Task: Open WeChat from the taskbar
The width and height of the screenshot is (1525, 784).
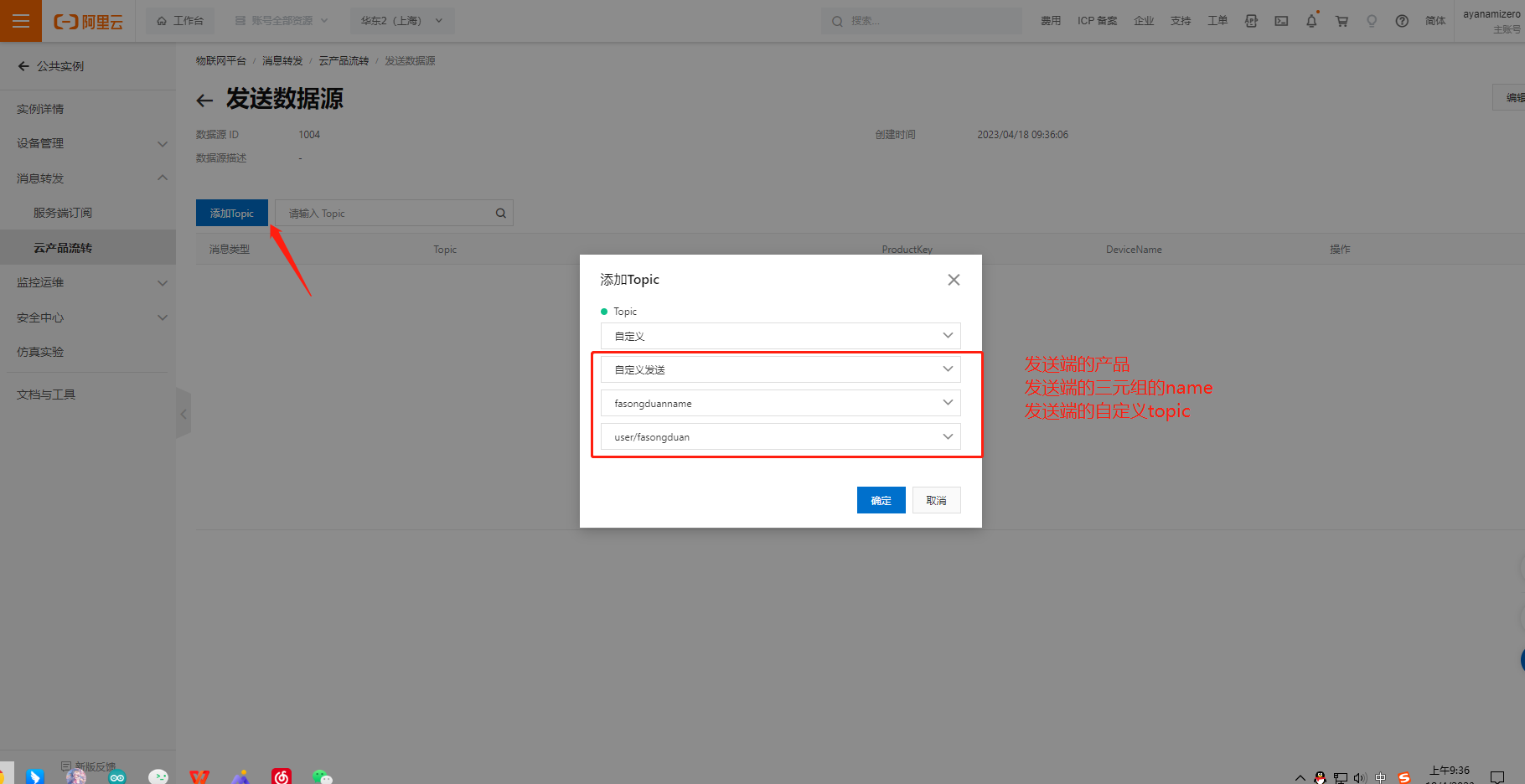Action: [322, 776]
